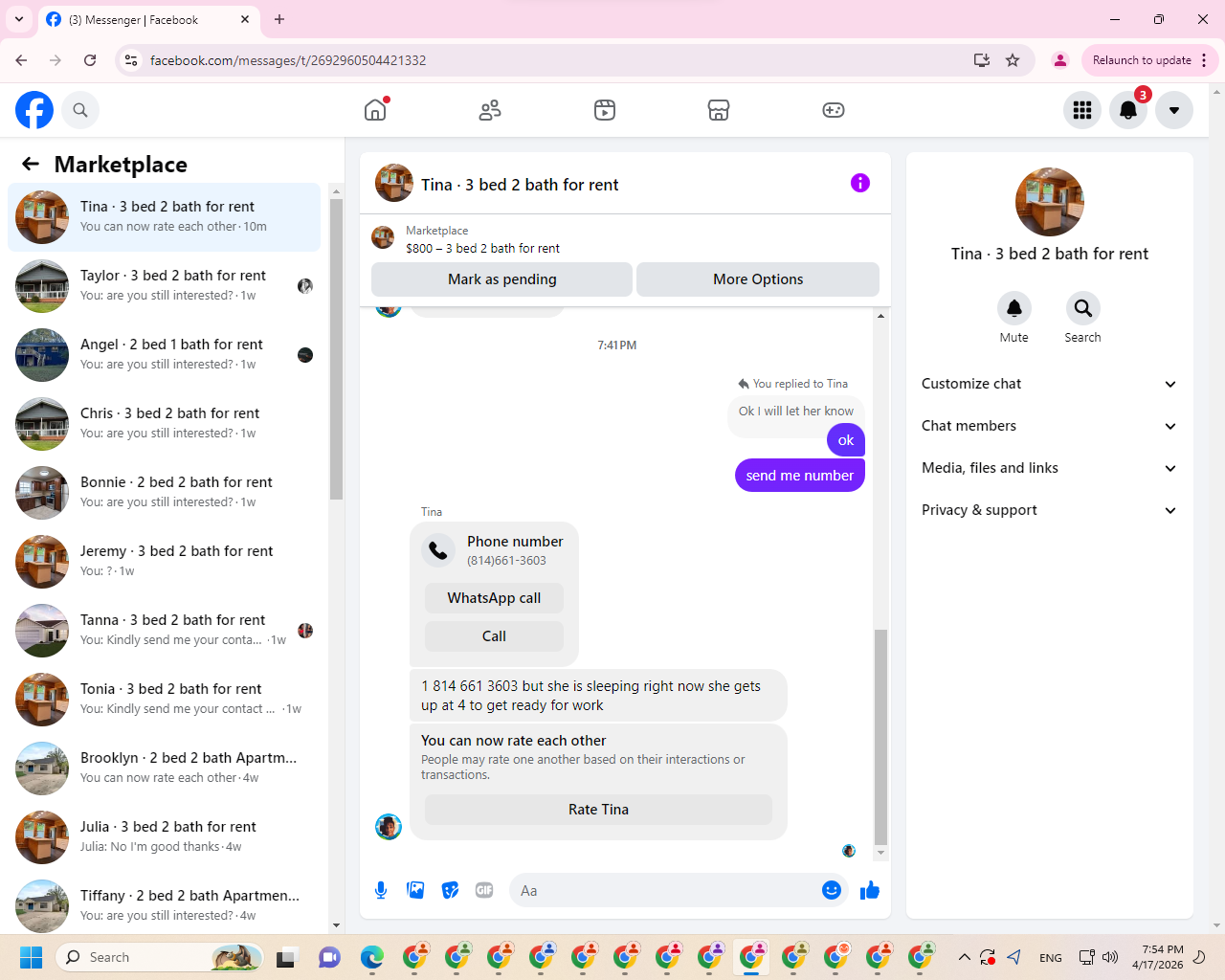Open the Facebook home logo

click(x=34, y=110)
